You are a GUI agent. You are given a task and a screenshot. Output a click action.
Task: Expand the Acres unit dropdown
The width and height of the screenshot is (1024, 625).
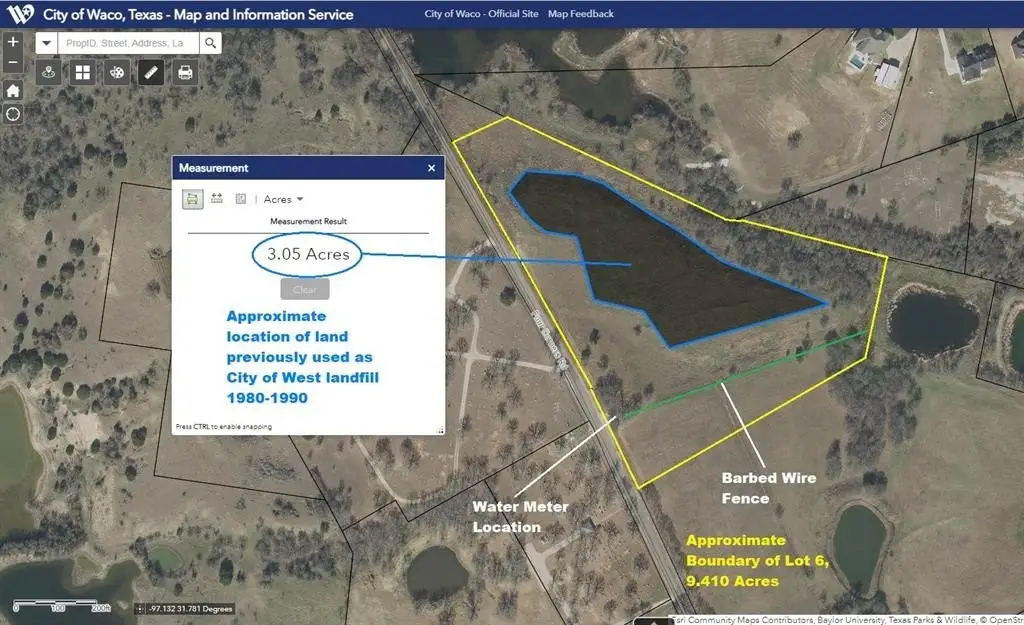284,200
